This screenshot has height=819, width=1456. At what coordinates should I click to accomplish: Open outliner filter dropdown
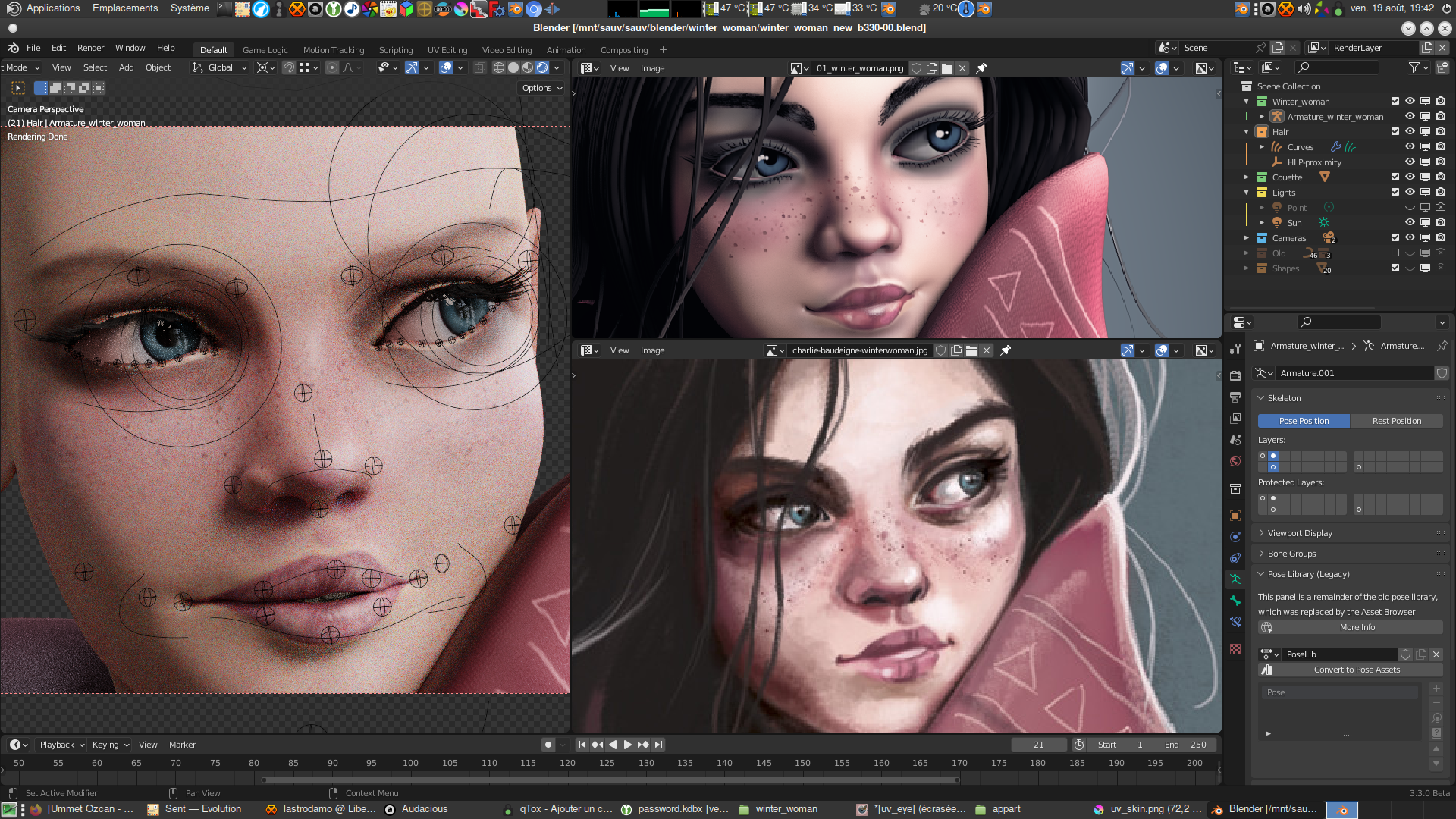coord(1417,67)
